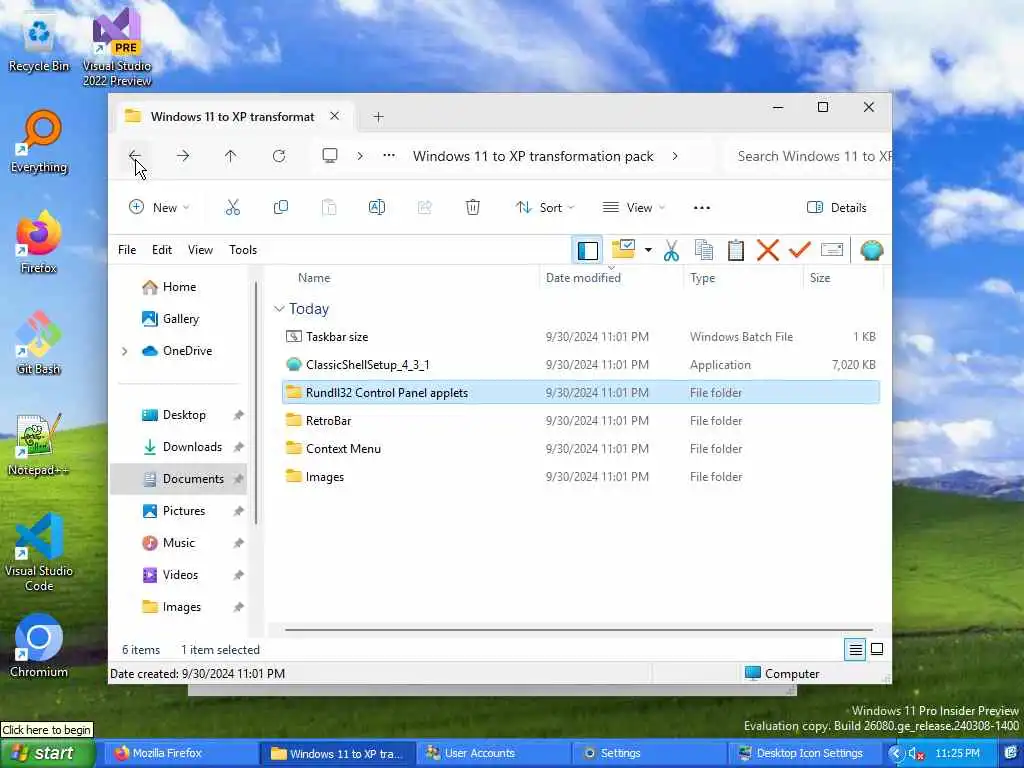The height and width of the screenshot is (768, 1024).
Task: Click the Classic toolbar Email icon
Action: 832,250
